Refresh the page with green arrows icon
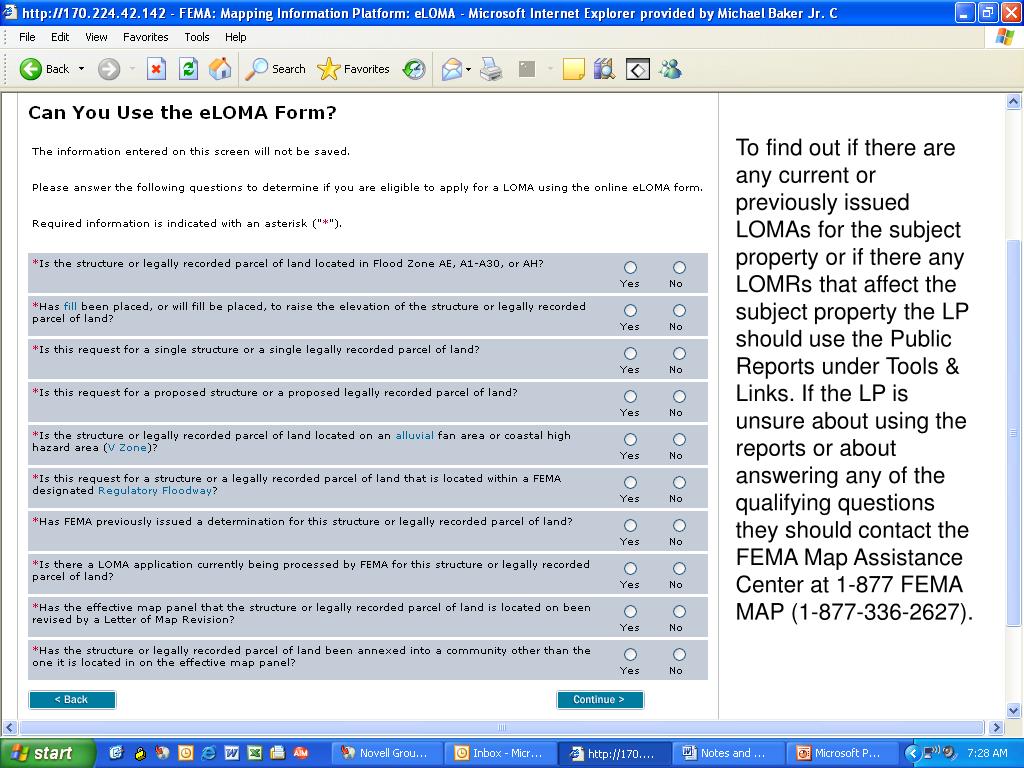 click(188, 69)
